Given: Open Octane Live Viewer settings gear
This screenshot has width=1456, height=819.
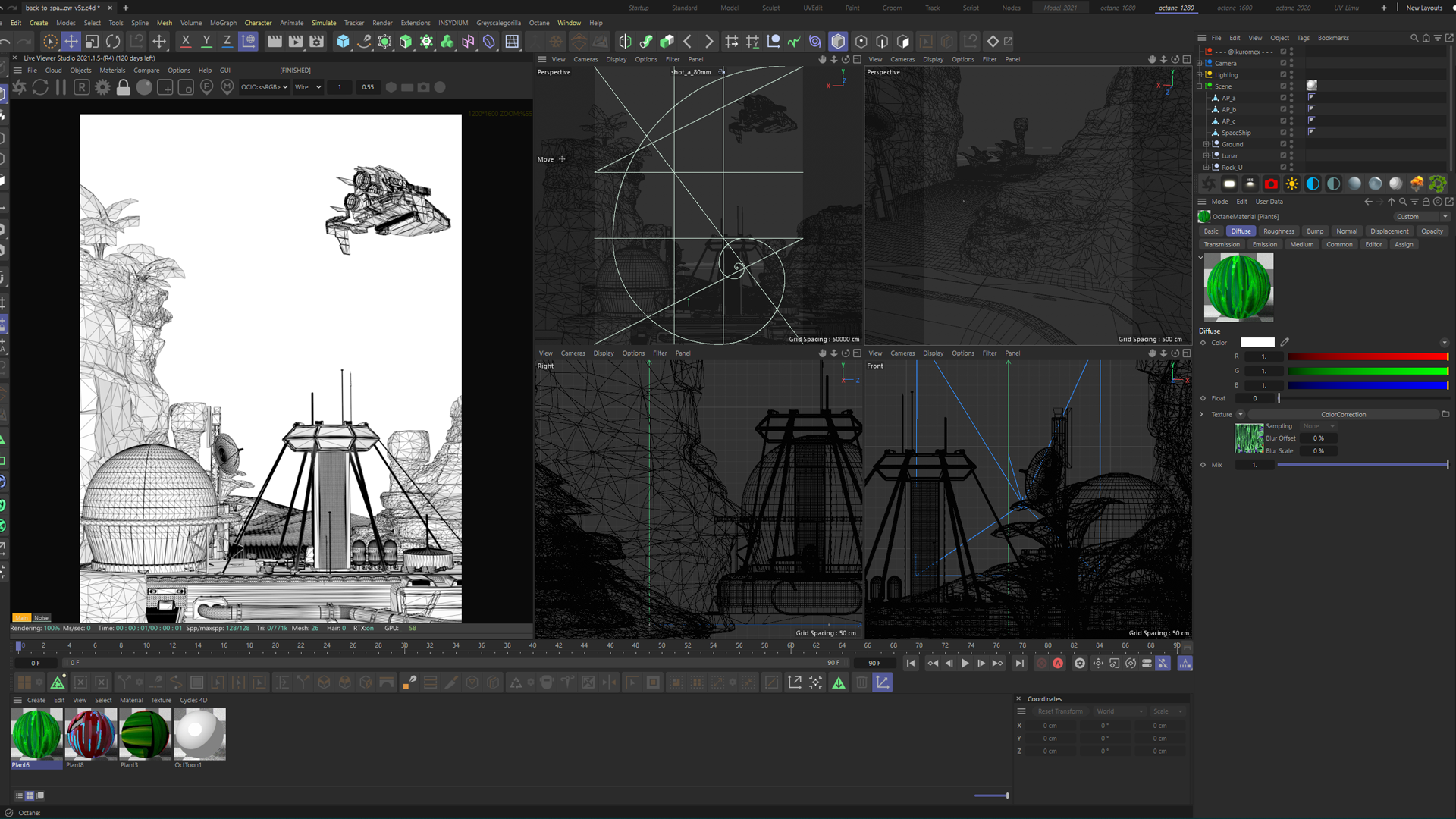Looking at the screenshot, I should (x=102, y=87).
